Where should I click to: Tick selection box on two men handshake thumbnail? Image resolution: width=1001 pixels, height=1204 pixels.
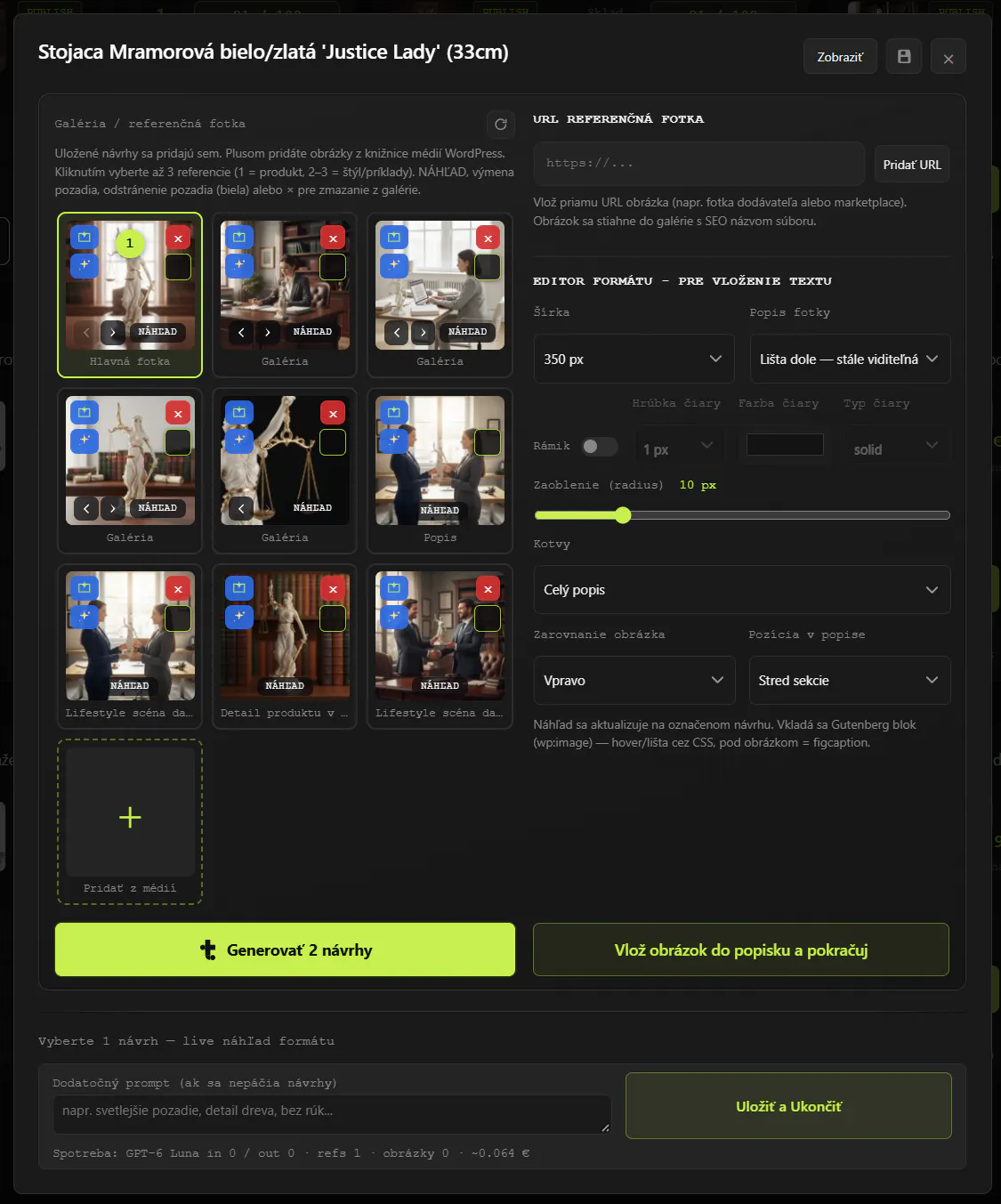click(488, 618)
